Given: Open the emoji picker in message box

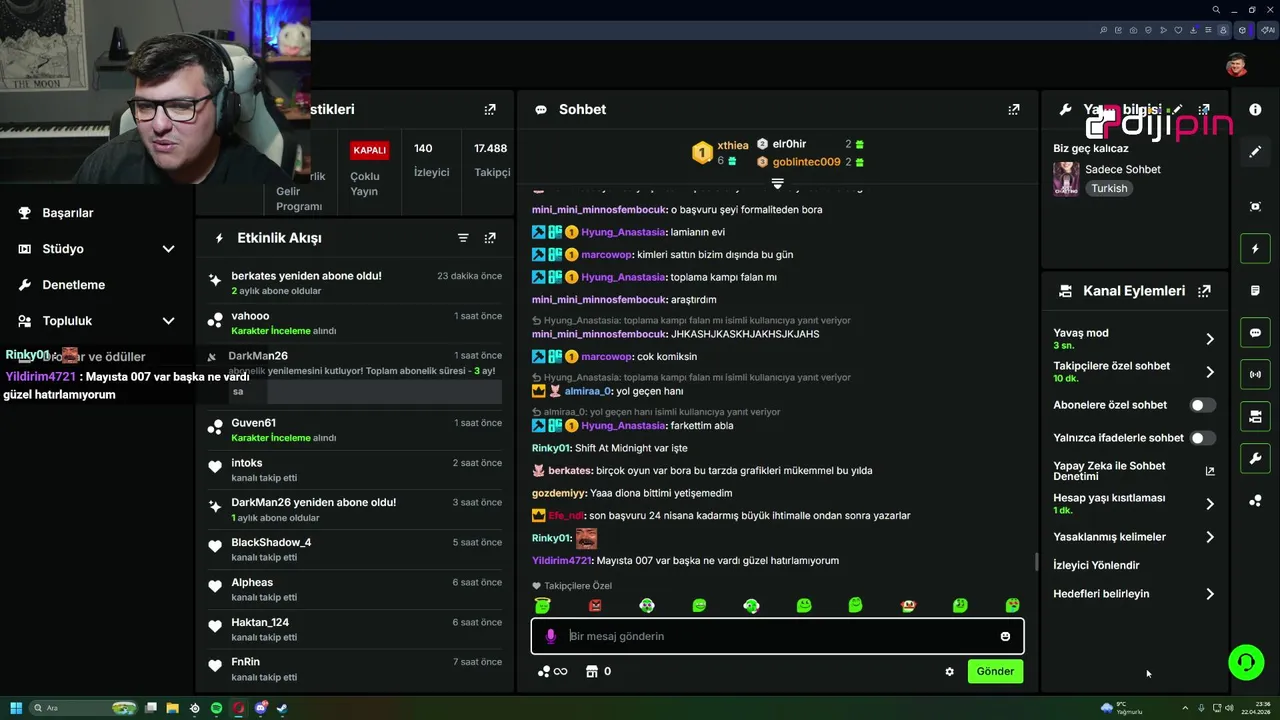Looking at the screenshot, I should tap(1005, 636).
